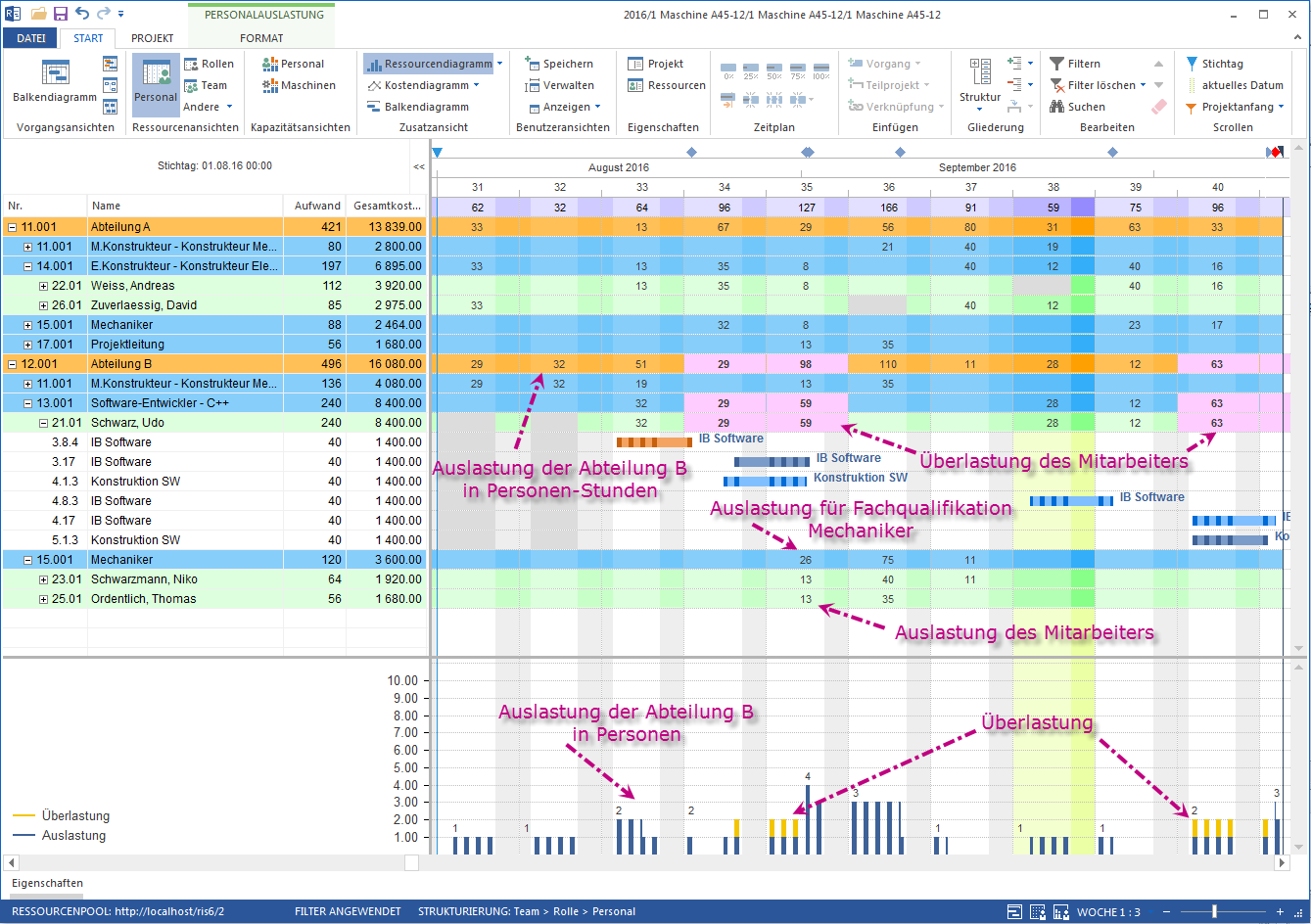The image size is (1311, 924).
Task: Open Filter löschen dropdown arrow
Action: (x=1143, y=85)
